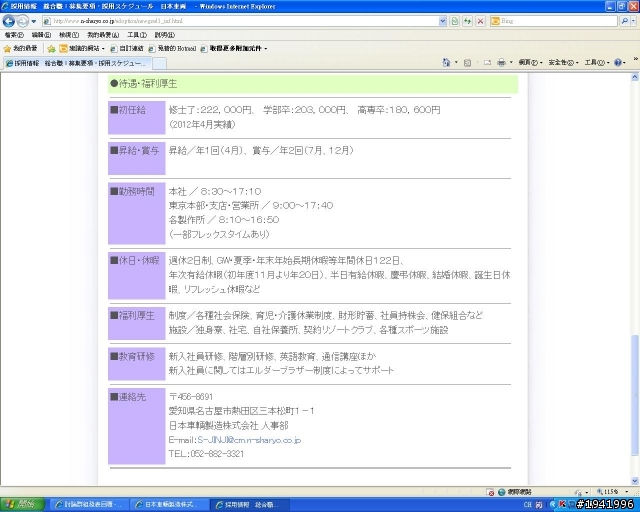Image resolution: width=640 pixels, height=512 pixels.
Task: Open the 檢視(V) menu
Action: point(69,35)
